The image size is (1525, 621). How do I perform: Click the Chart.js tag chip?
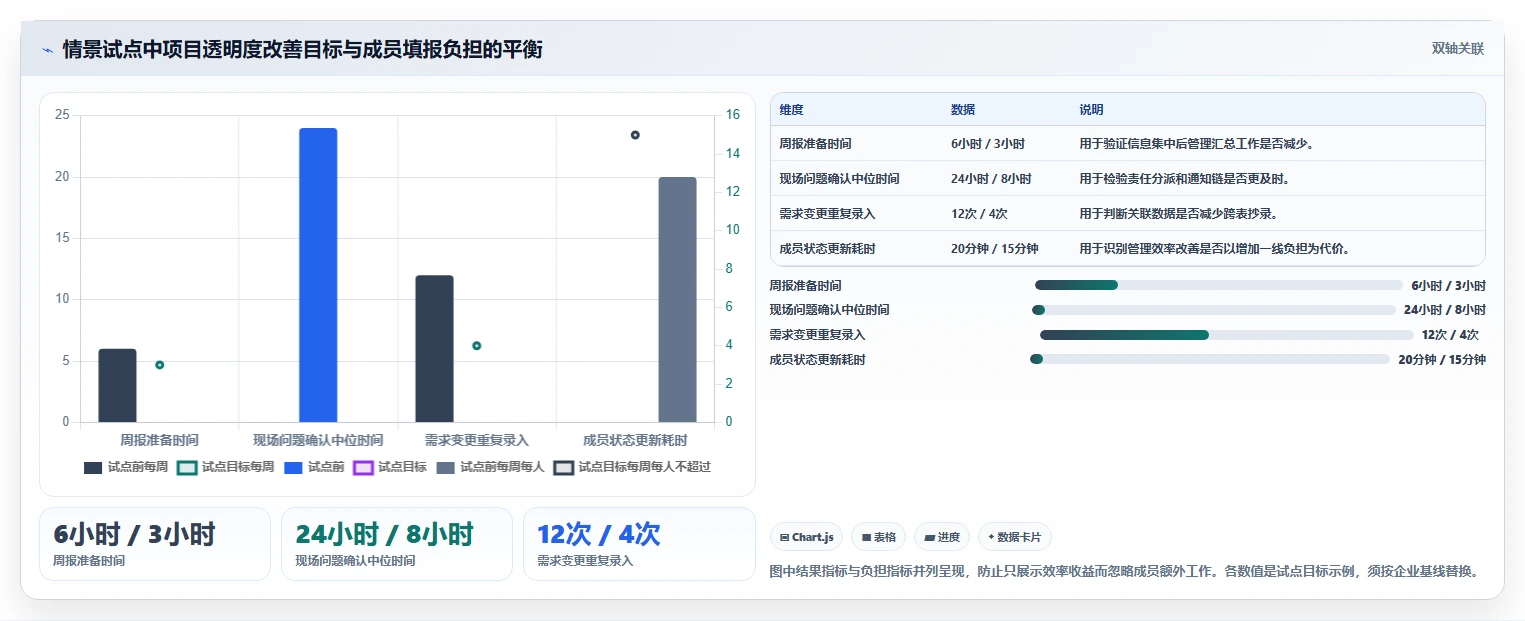(806, 537)
